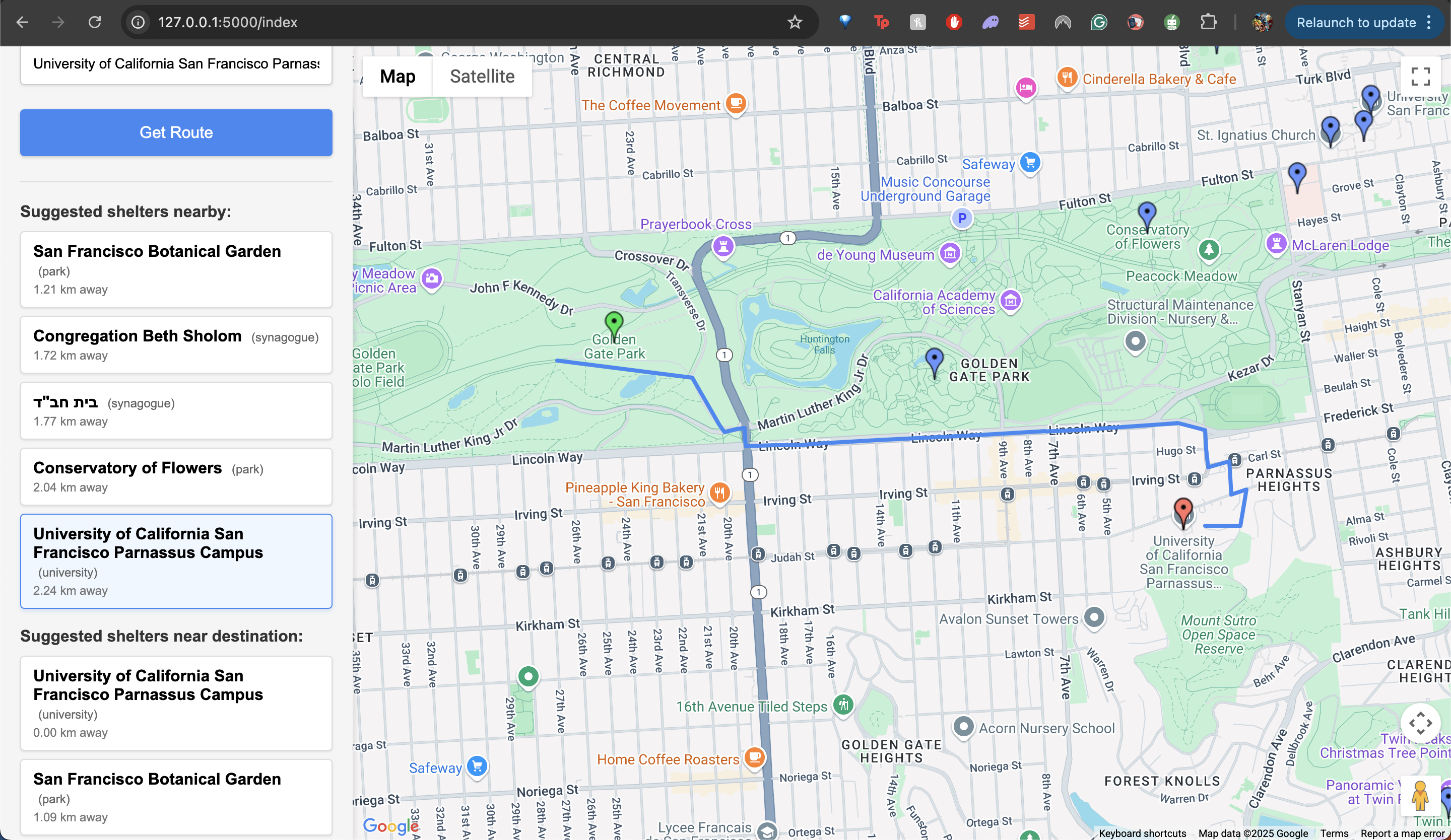The height and width of the screenshot is (840, 1451).
Task: Click the California Academy of Sciences icon
Action: 1011,300
